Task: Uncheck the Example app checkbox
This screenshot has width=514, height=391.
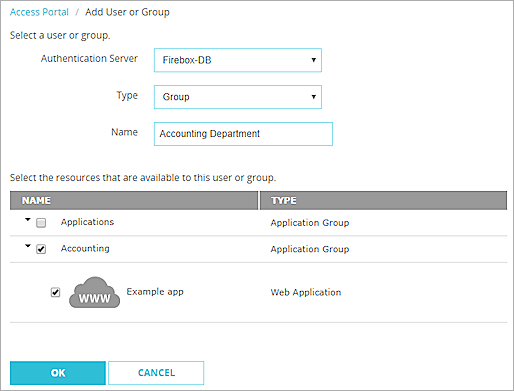Action: click(55, 292)
